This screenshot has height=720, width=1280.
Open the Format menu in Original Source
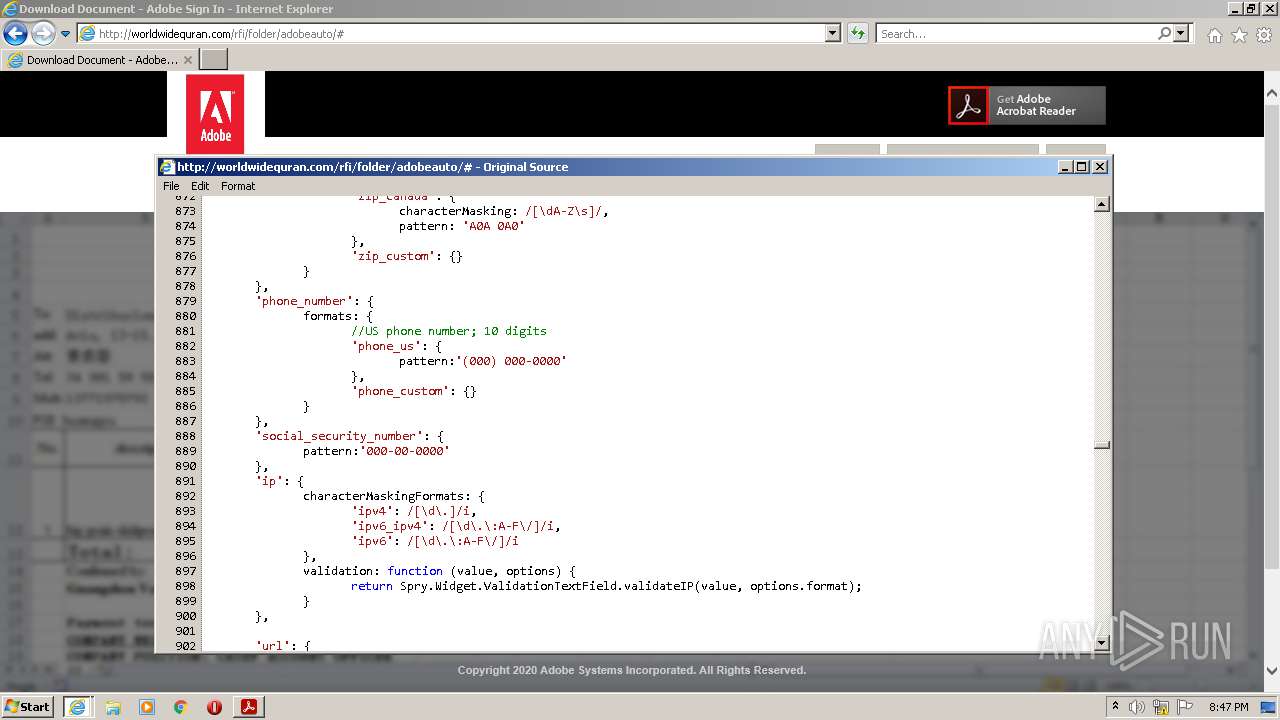coord(238,186)
